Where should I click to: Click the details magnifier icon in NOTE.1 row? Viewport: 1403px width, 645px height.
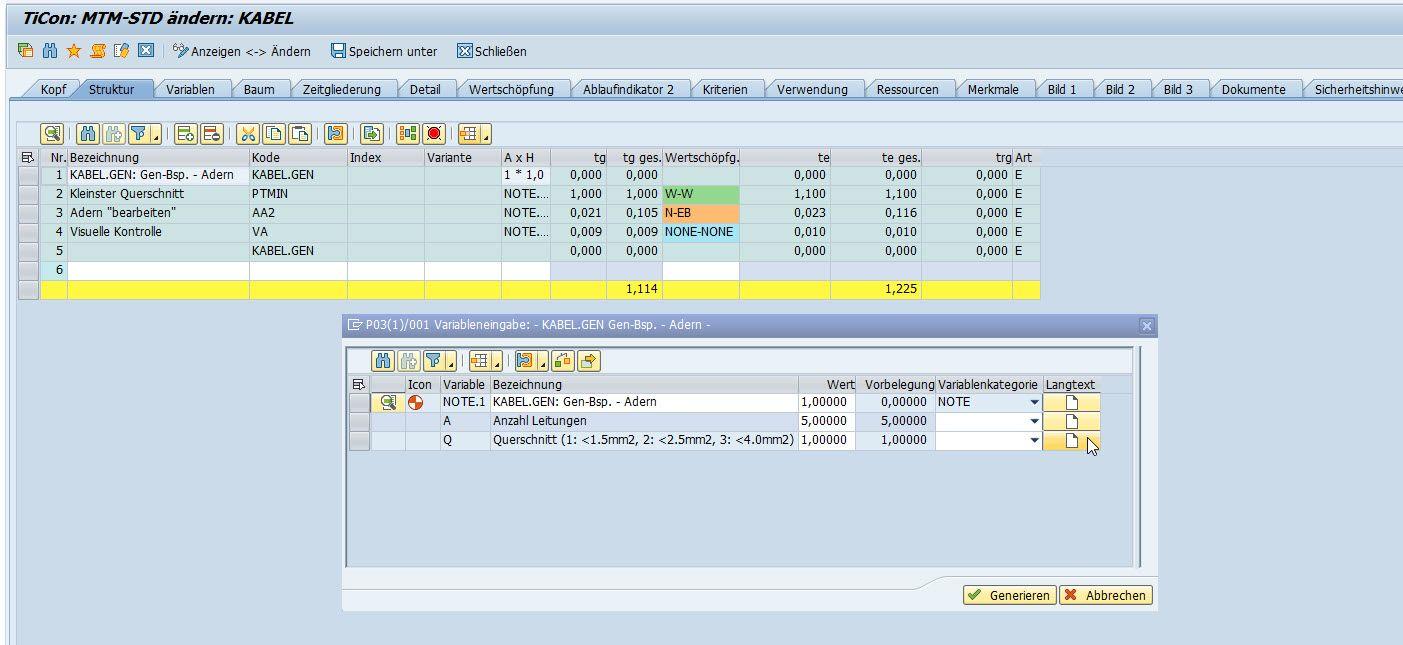388,402
